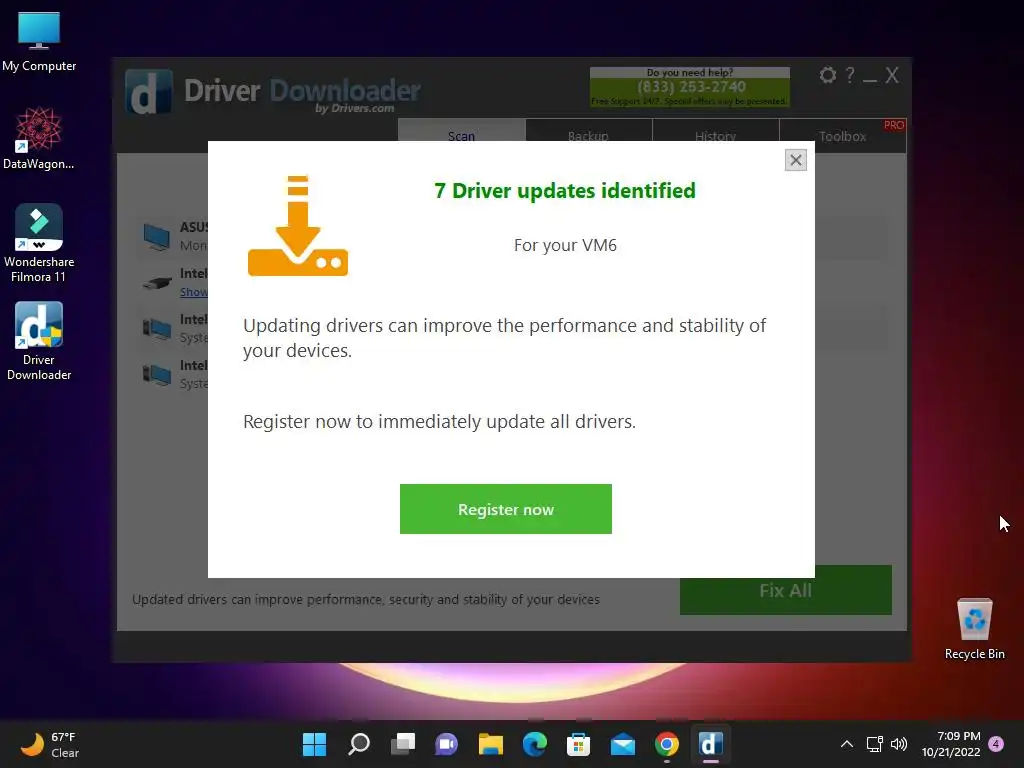Open clock and calendar at 7:09 PM
The height and width of the screenshot is (768, 1024).
click(951, 744)
